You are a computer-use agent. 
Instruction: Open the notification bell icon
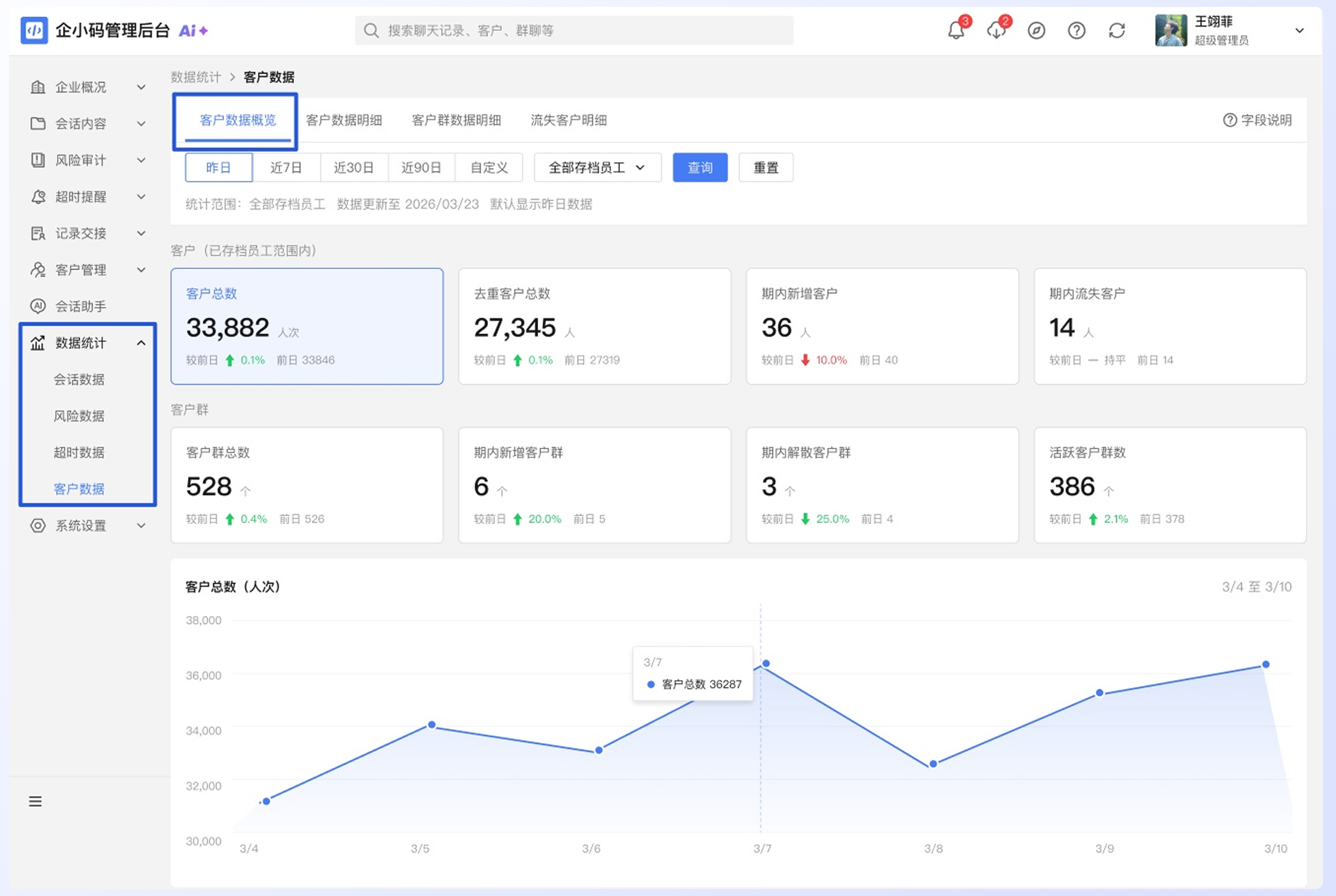point(956,30)
